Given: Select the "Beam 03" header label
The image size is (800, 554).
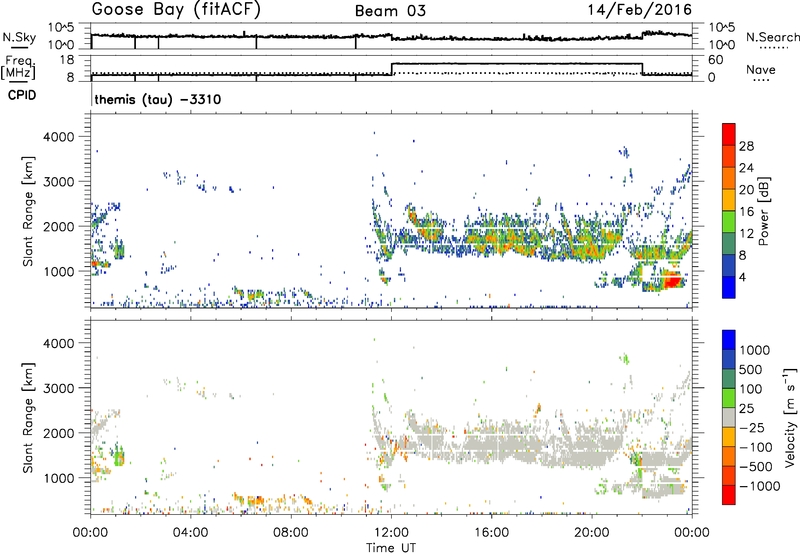Looking at the screenshot, I should [390, 11].
